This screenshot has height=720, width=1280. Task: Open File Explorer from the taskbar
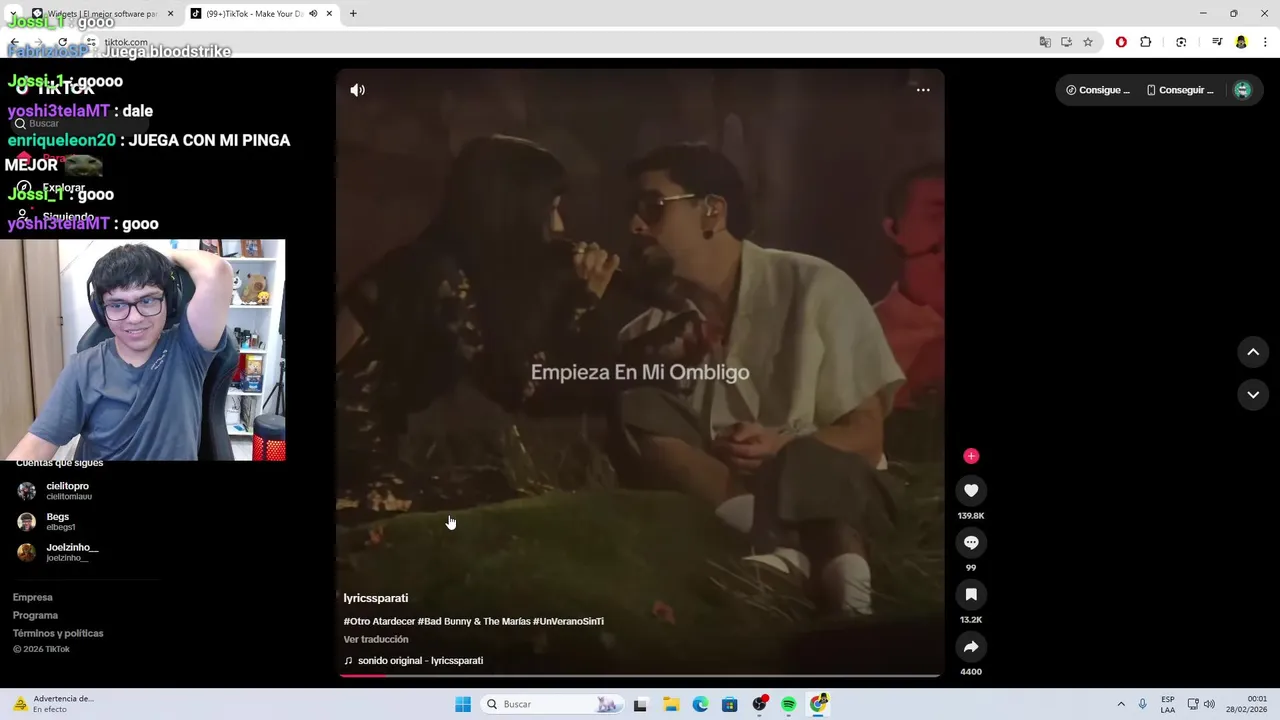pos(671,704)
